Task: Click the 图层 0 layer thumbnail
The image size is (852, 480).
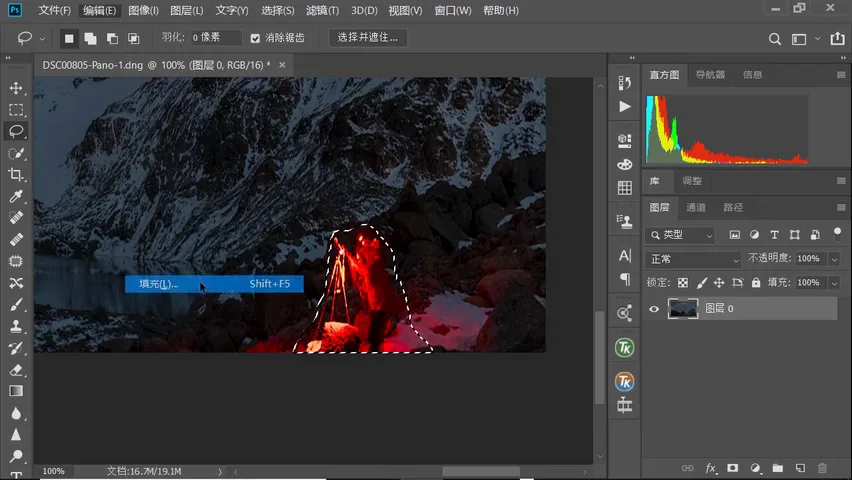Action: (682, 309)
